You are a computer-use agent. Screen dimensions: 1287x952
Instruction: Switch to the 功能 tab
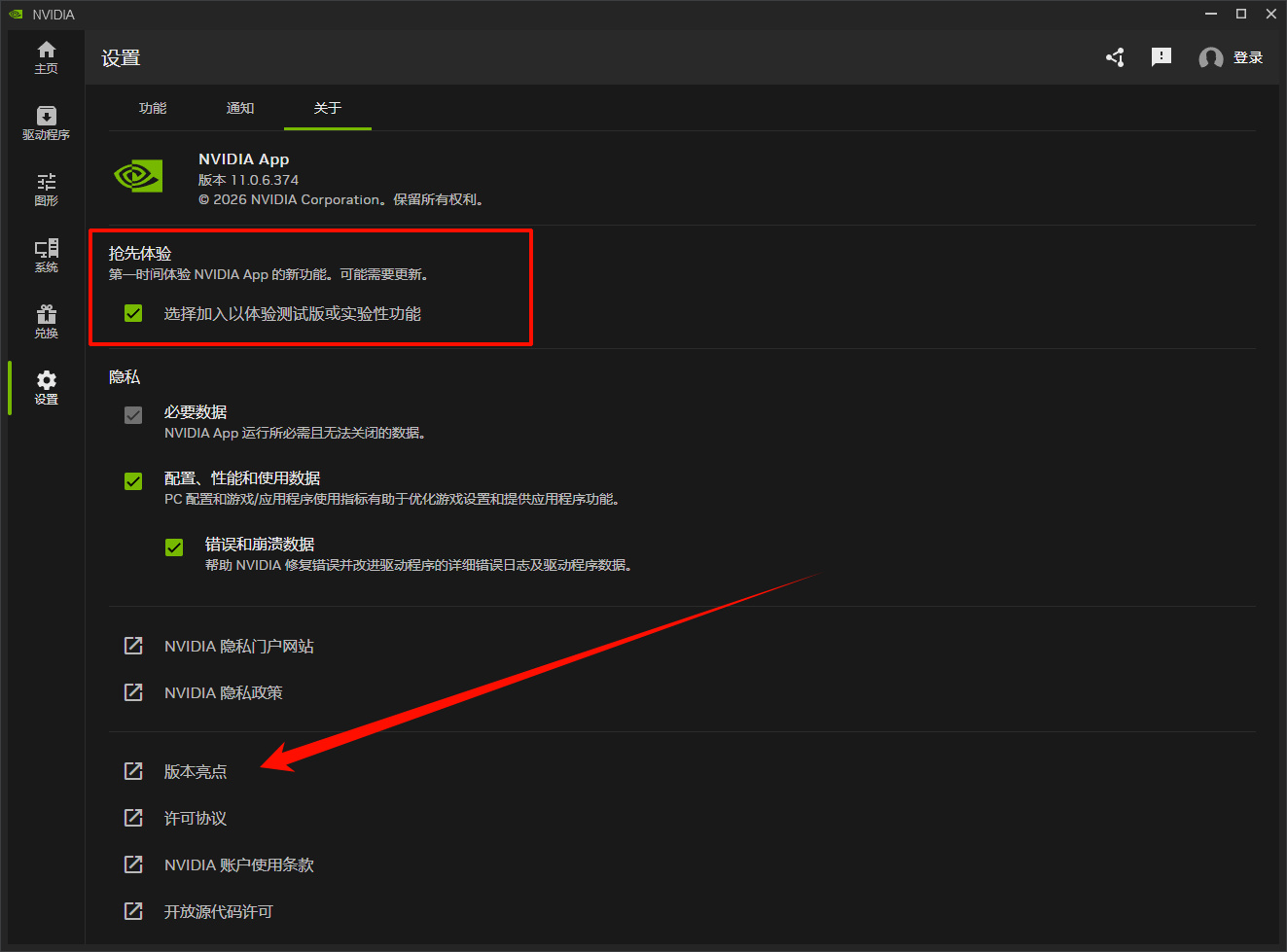tap(153, 108)
